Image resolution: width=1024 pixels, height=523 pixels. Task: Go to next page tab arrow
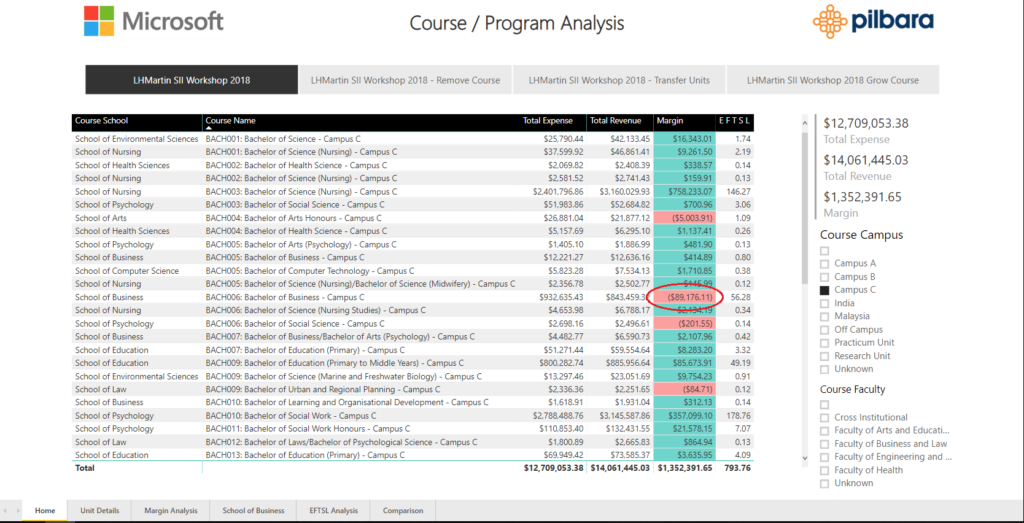click(16, 511)
